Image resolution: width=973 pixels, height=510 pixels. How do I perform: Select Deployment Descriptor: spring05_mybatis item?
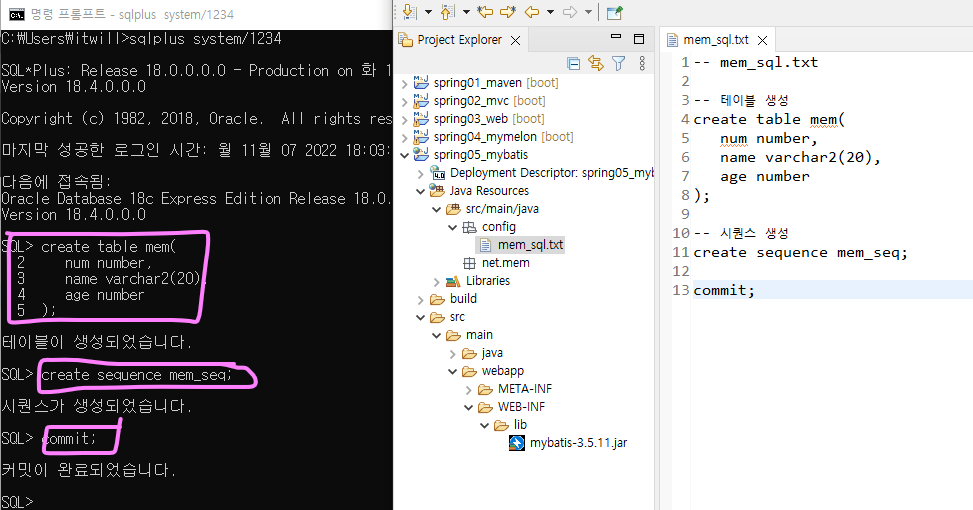[542, 172]
